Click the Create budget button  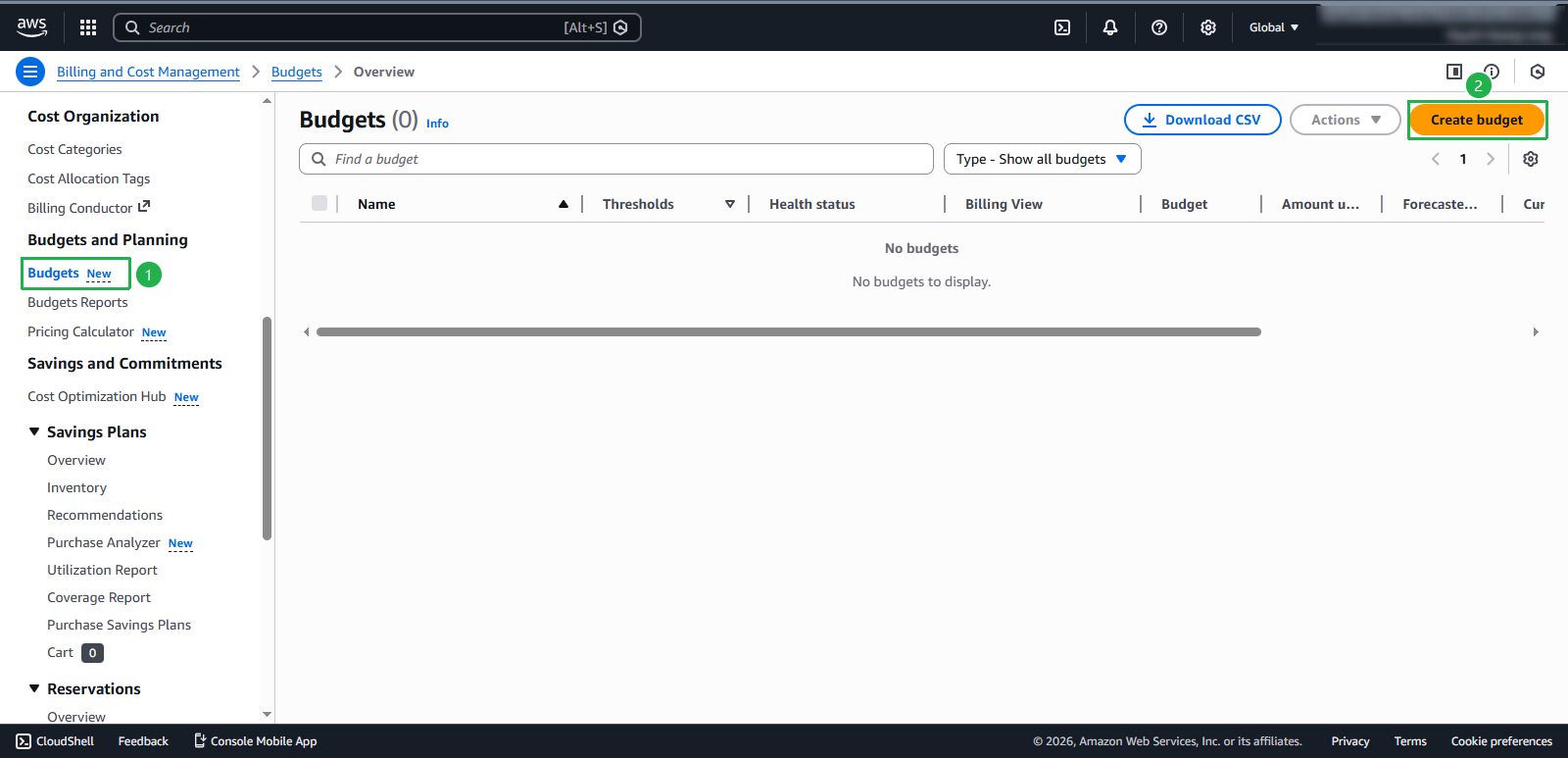1477,120
